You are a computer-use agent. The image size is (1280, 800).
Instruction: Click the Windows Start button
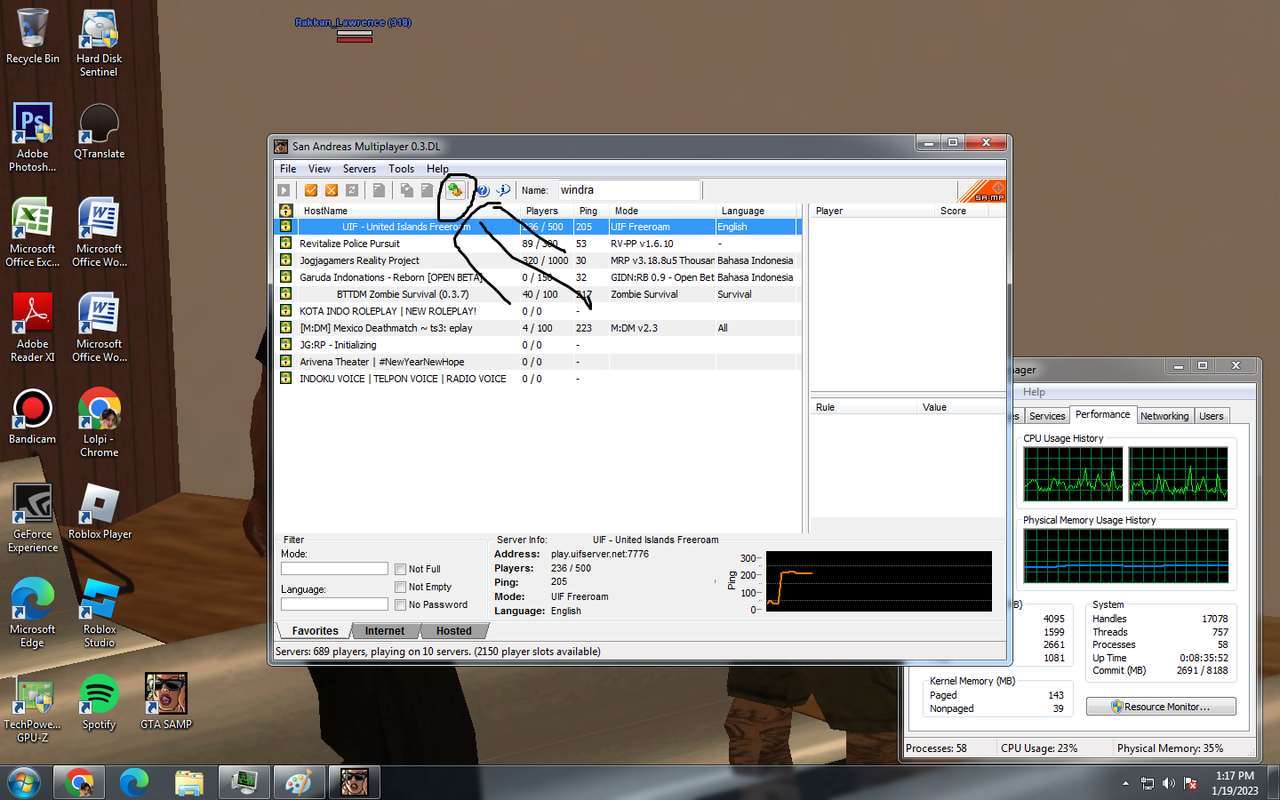click(23, 781)
